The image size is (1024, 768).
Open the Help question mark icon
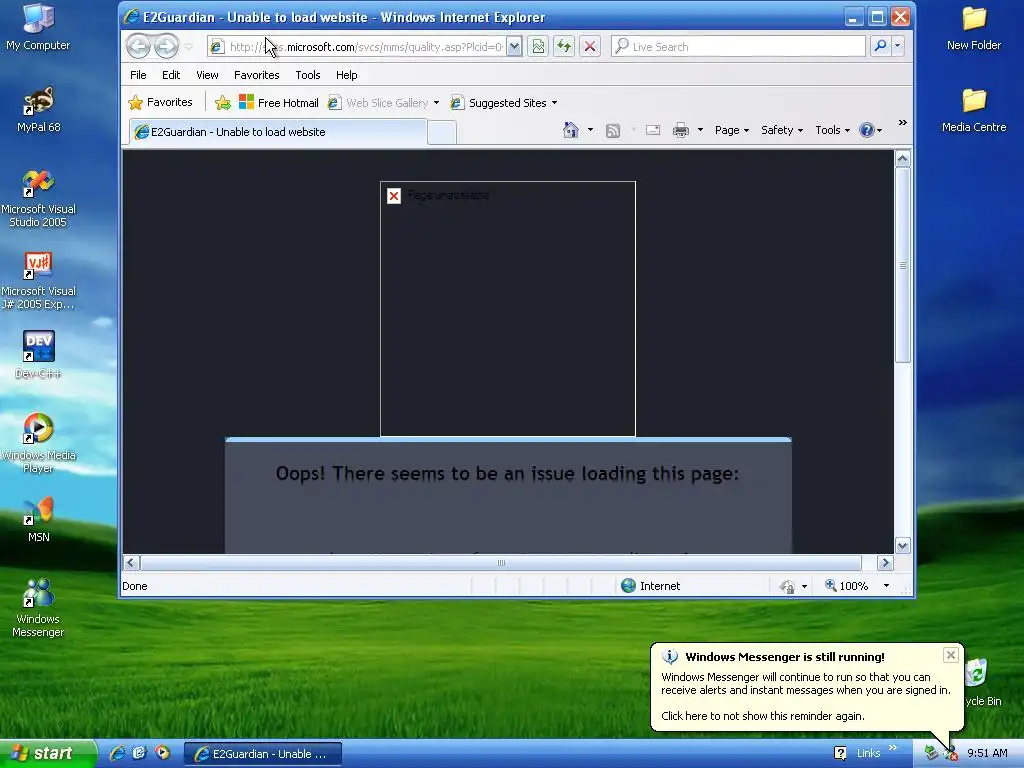pyautogui.click(x=867, y=130)
